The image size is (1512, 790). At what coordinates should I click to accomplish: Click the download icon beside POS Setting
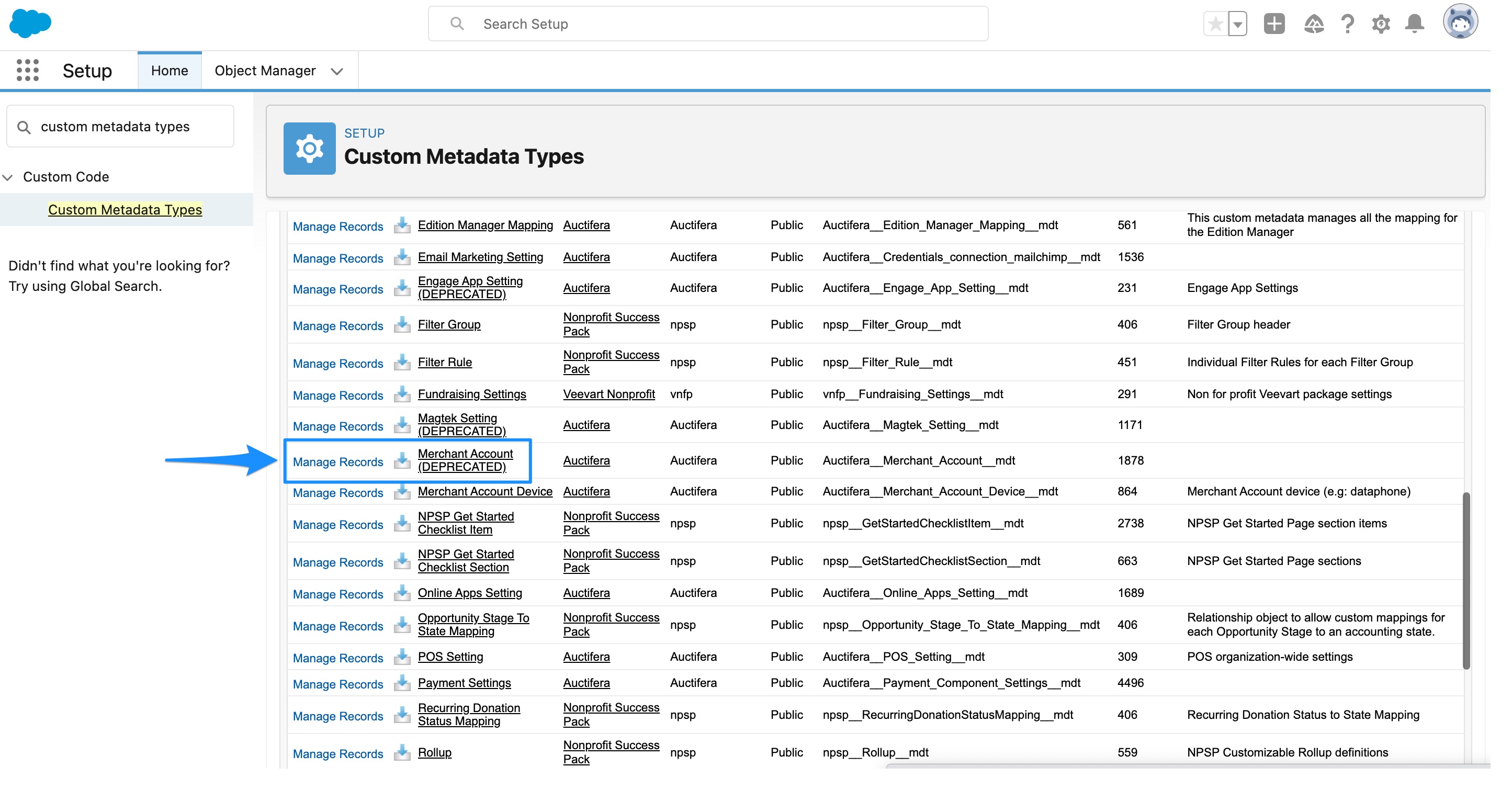pos(402,657)
